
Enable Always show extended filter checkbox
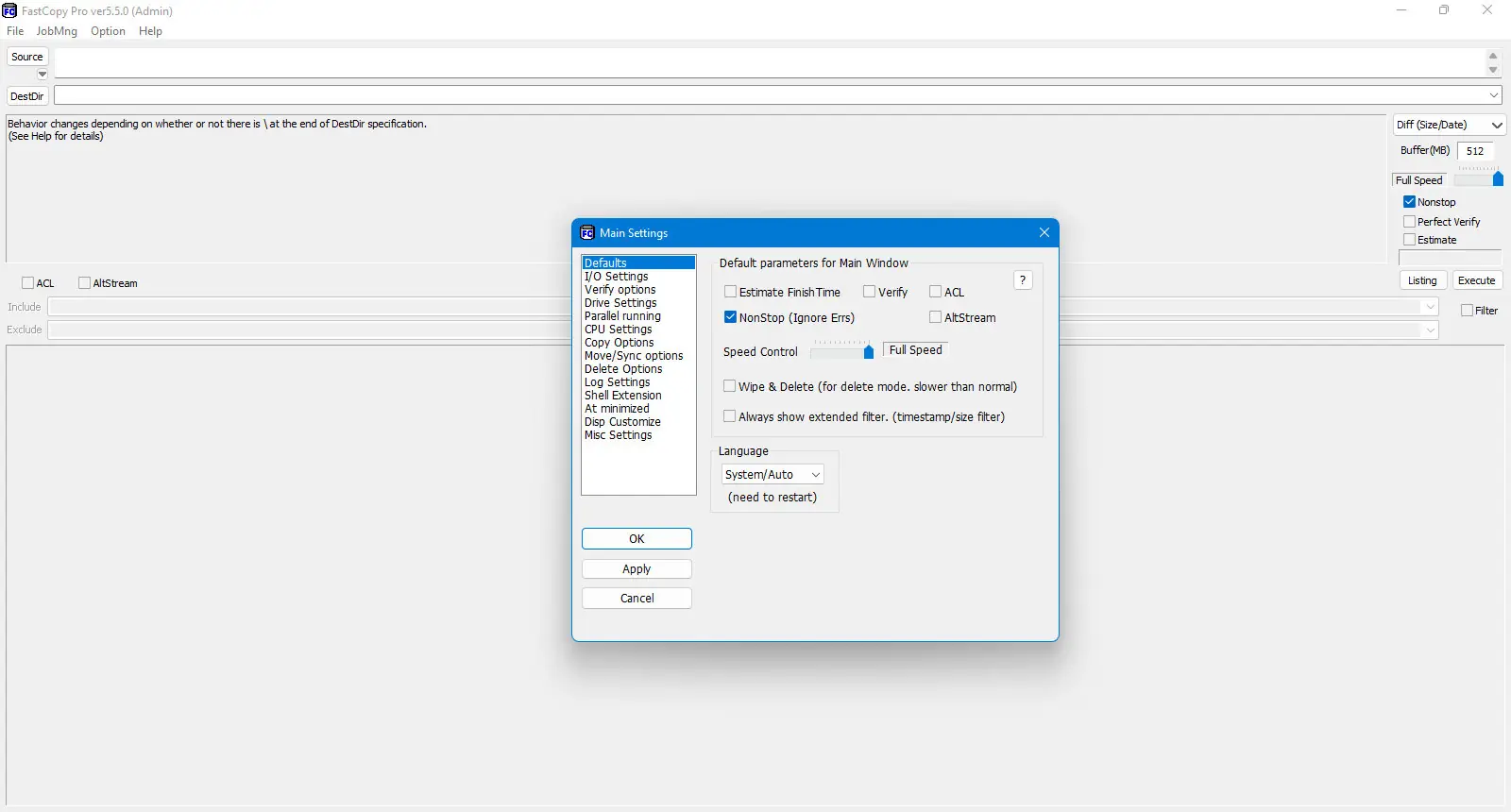(x=729, y=416)
